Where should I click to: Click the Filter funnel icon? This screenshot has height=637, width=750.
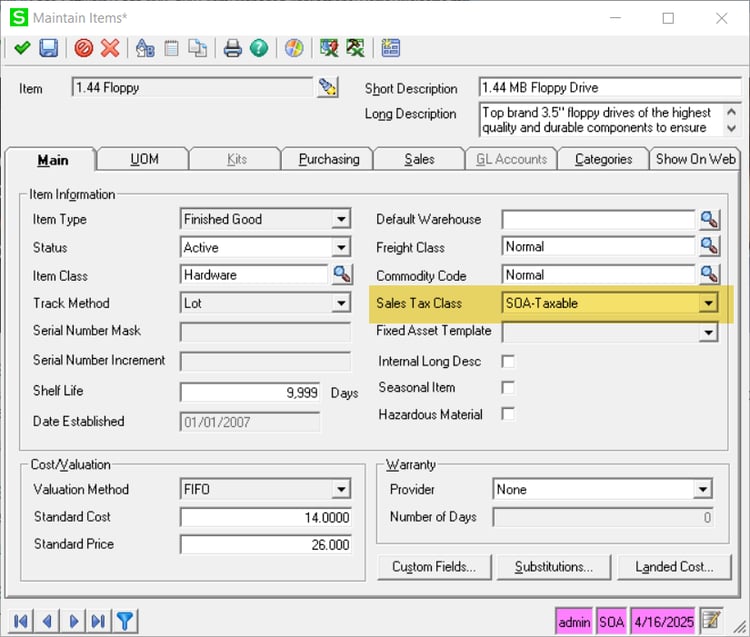[125, 621]
